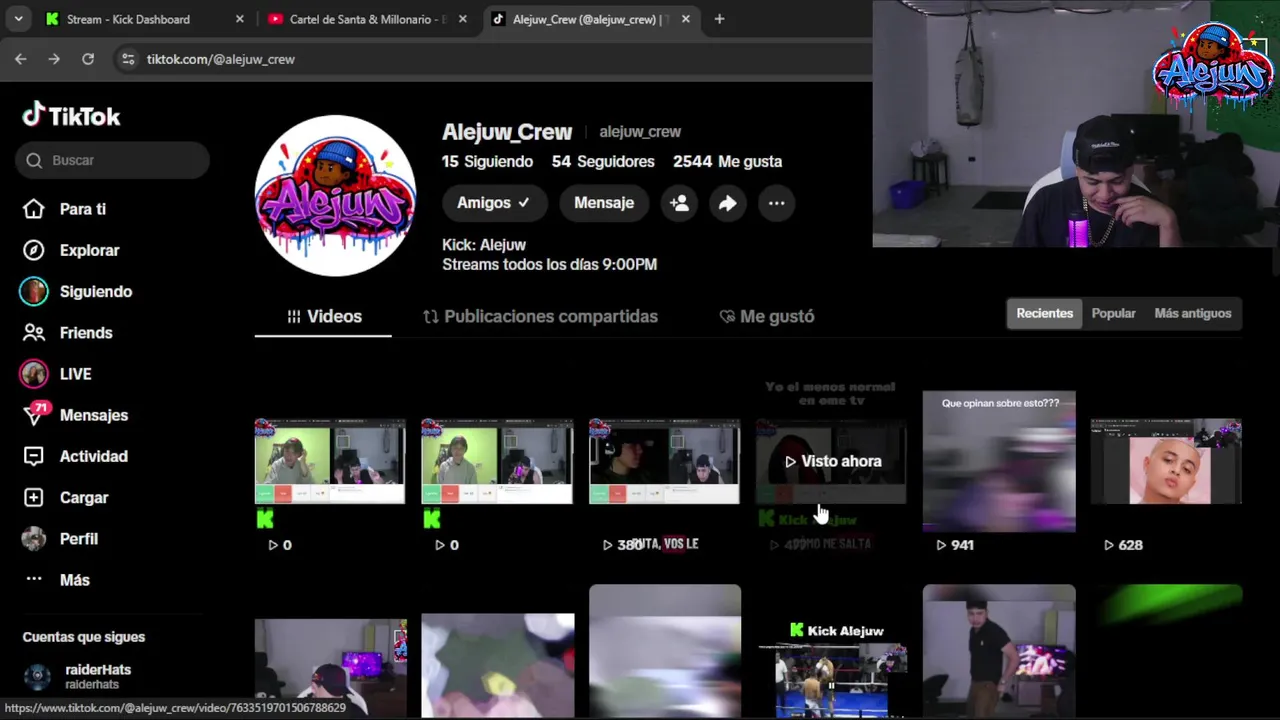The image size is (1280, 720).
Task: Click the Alejuw_Crew profile name
Action: [507, 132]
